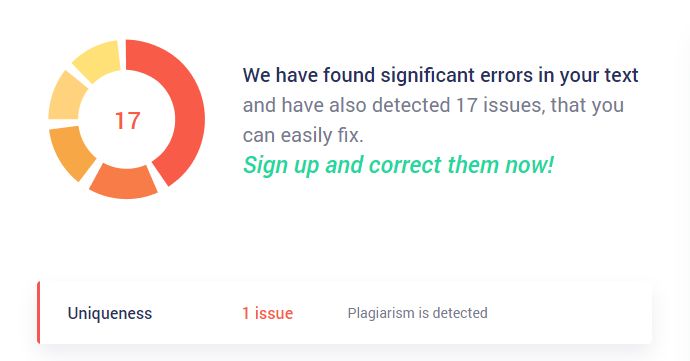Click the pale orange donut chart segment
690x361 pixels.
point(65,97)
